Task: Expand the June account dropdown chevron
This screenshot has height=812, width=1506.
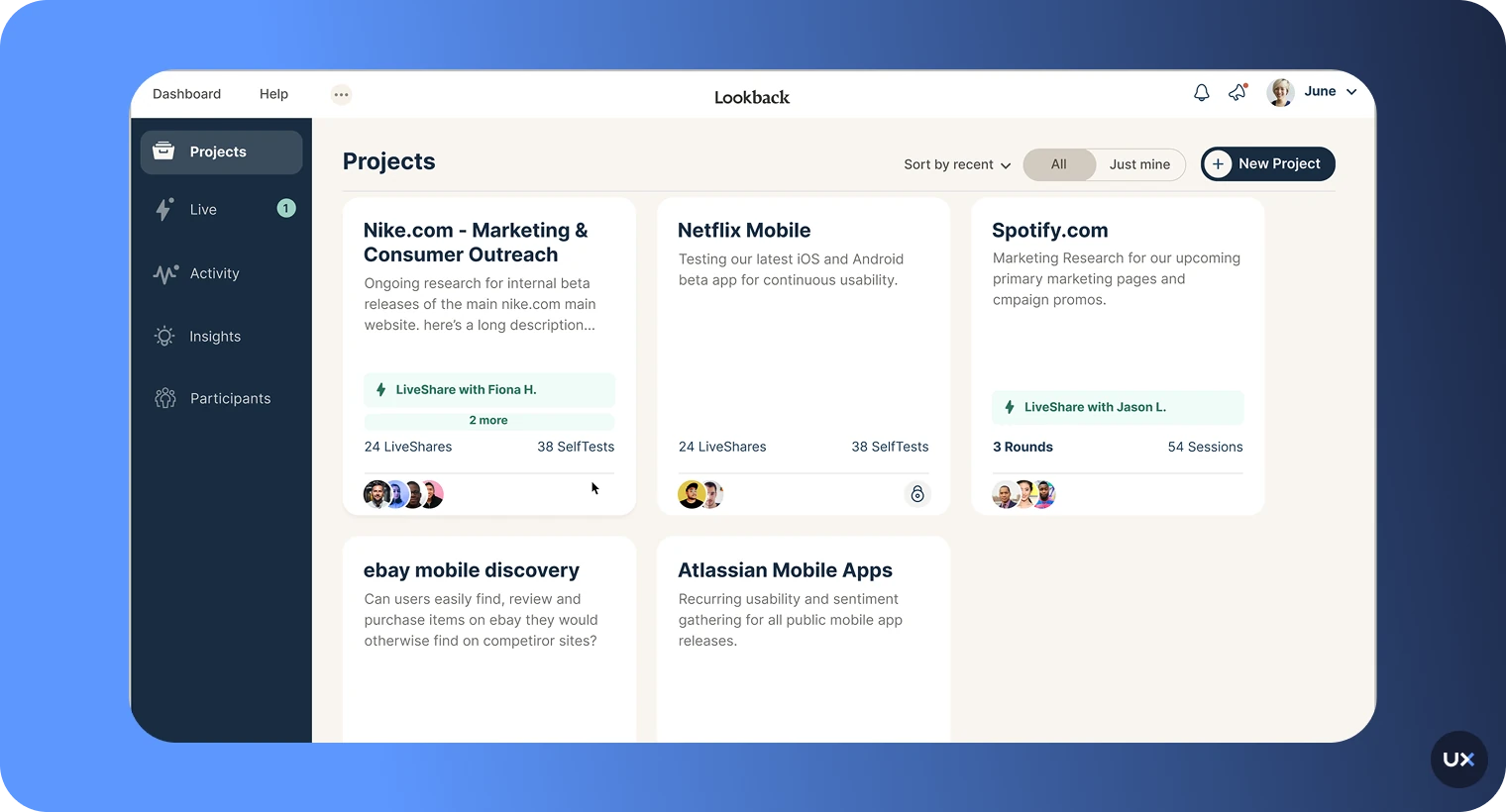Action: 1351,92
